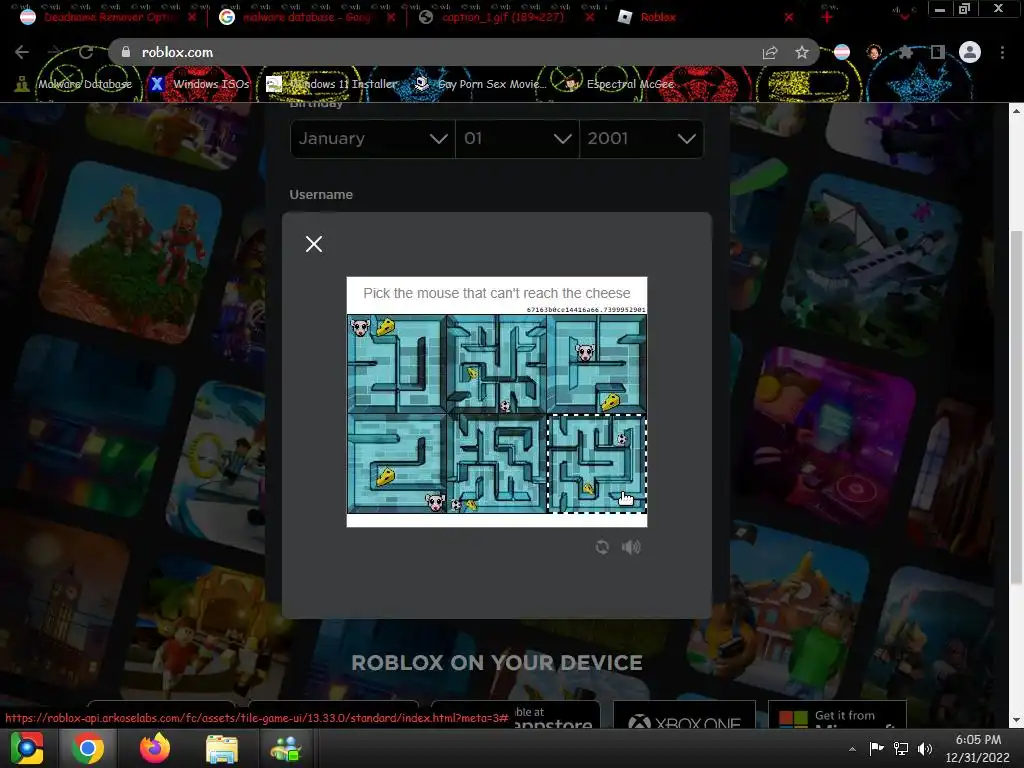This screenshot has height=768, width=1024.
Task: Launch Firefox from the taskbar
Action: click(x=155, y=748)
